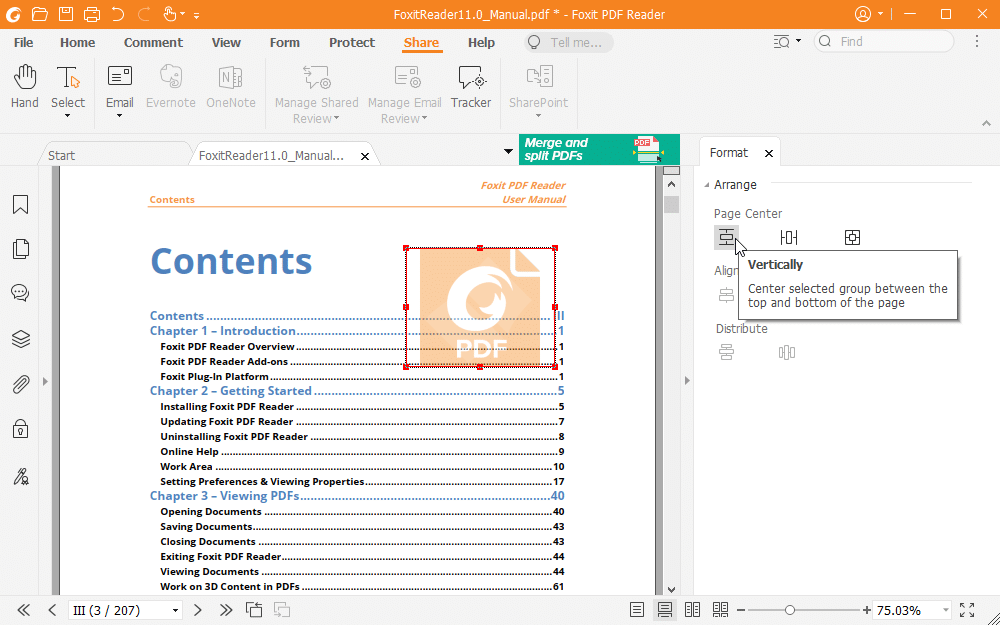Toggle Continuous page view mode
1000x625 pixels.
pyautogui.click(x=665, y=610)
